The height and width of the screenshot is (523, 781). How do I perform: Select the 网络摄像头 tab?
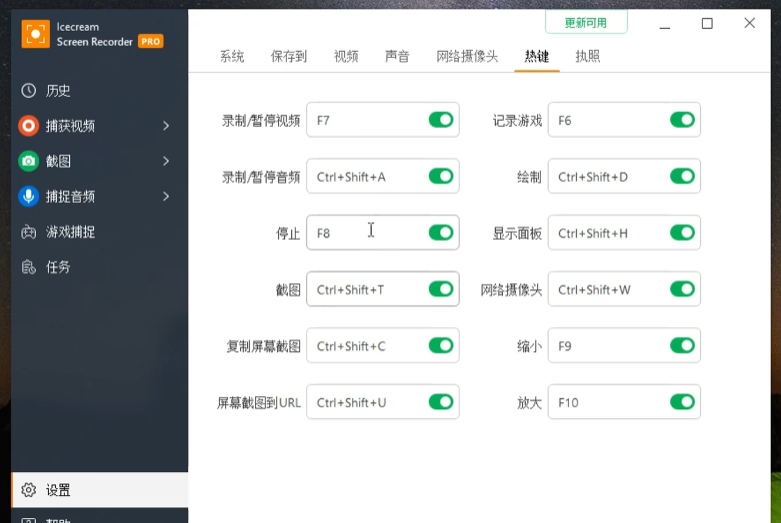pyautogui.click(x=467, y=56)
